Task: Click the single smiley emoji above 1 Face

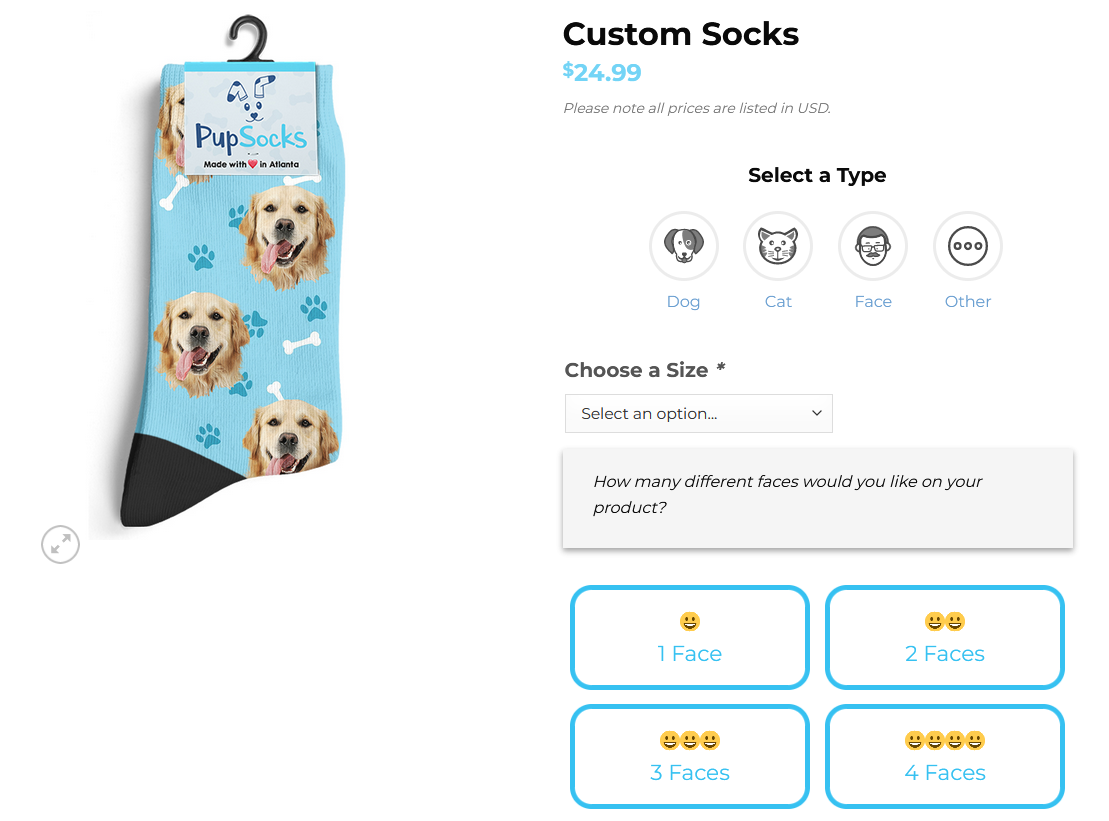Action: tap(690, 622)
